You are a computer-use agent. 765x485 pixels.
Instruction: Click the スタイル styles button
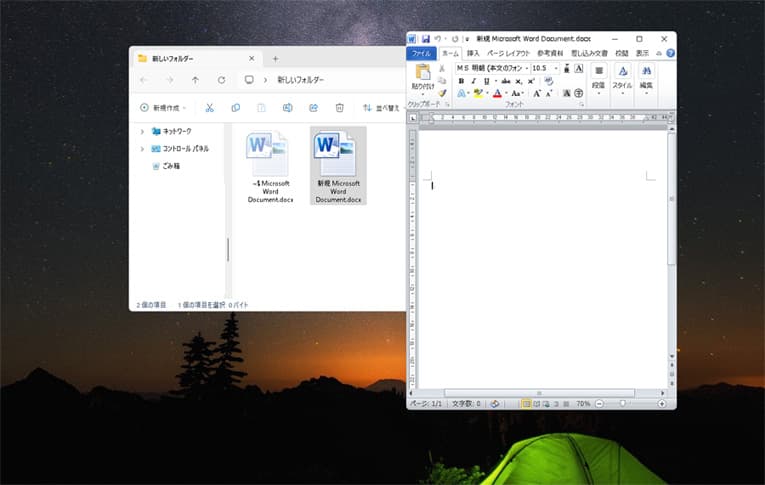point(622,77)
